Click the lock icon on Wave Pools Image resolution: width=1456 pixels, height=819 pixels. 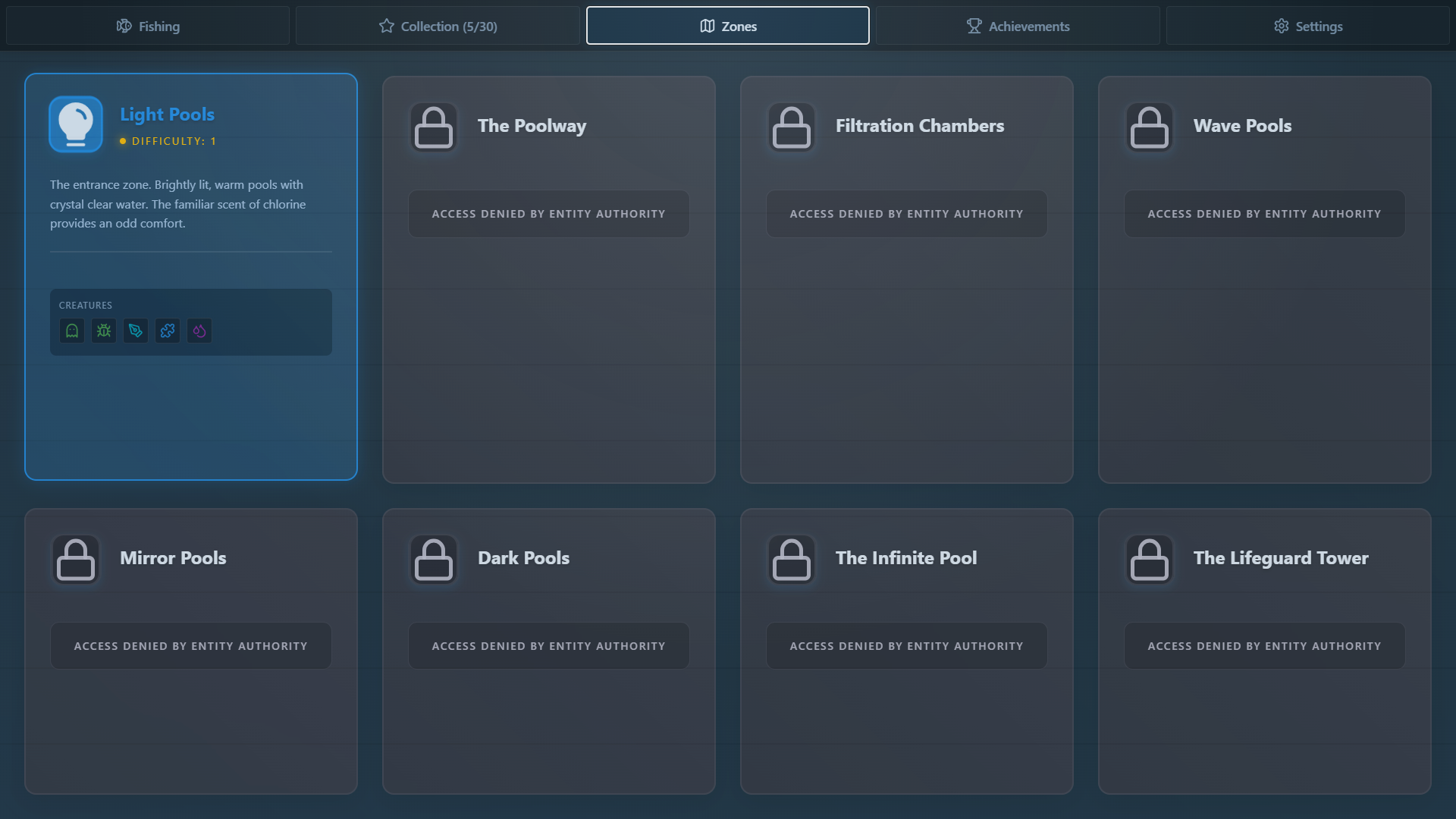coord(1150,127)
